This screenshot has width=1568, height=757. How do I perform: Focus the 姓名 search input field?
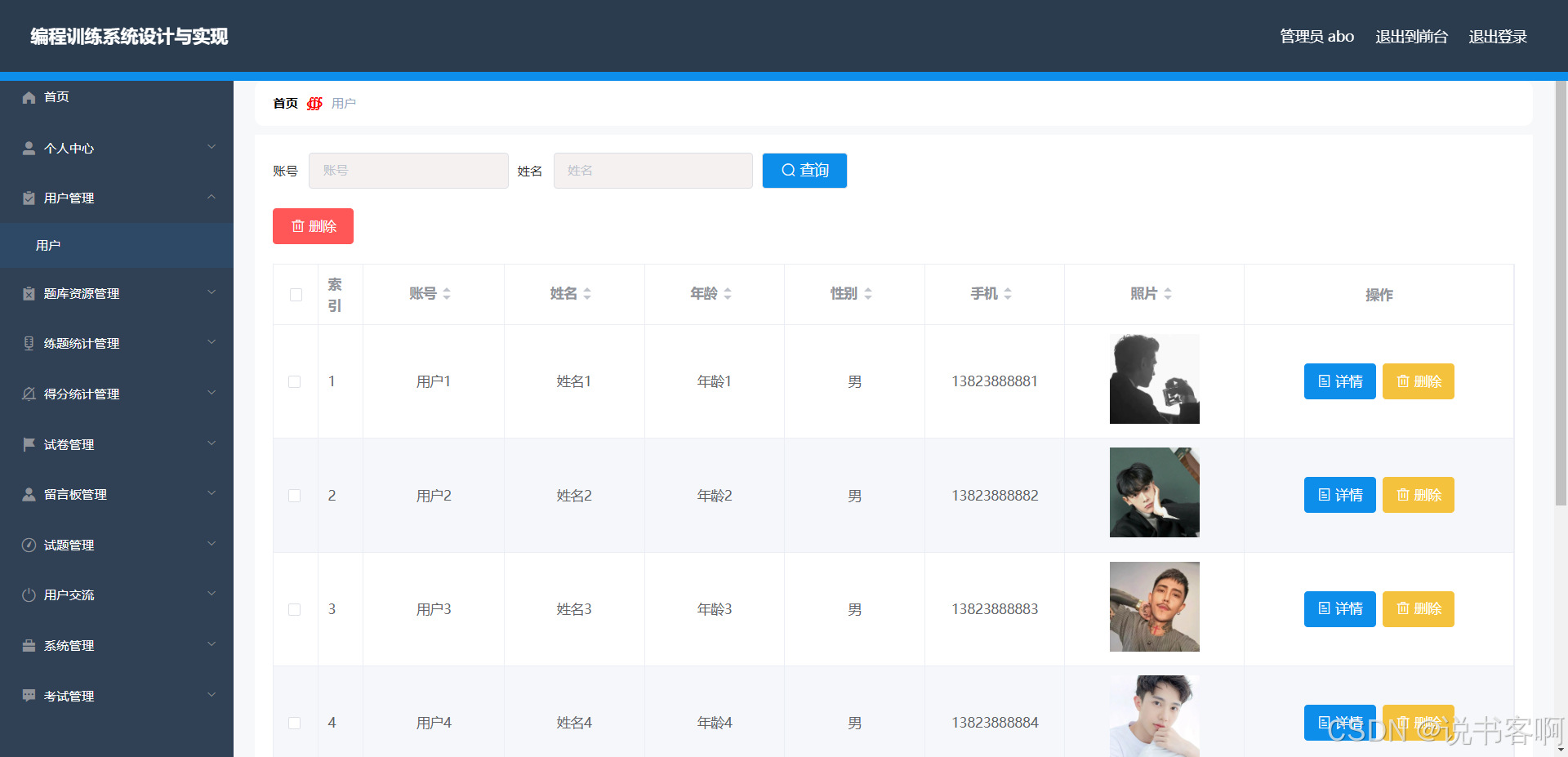coord(653,171)
